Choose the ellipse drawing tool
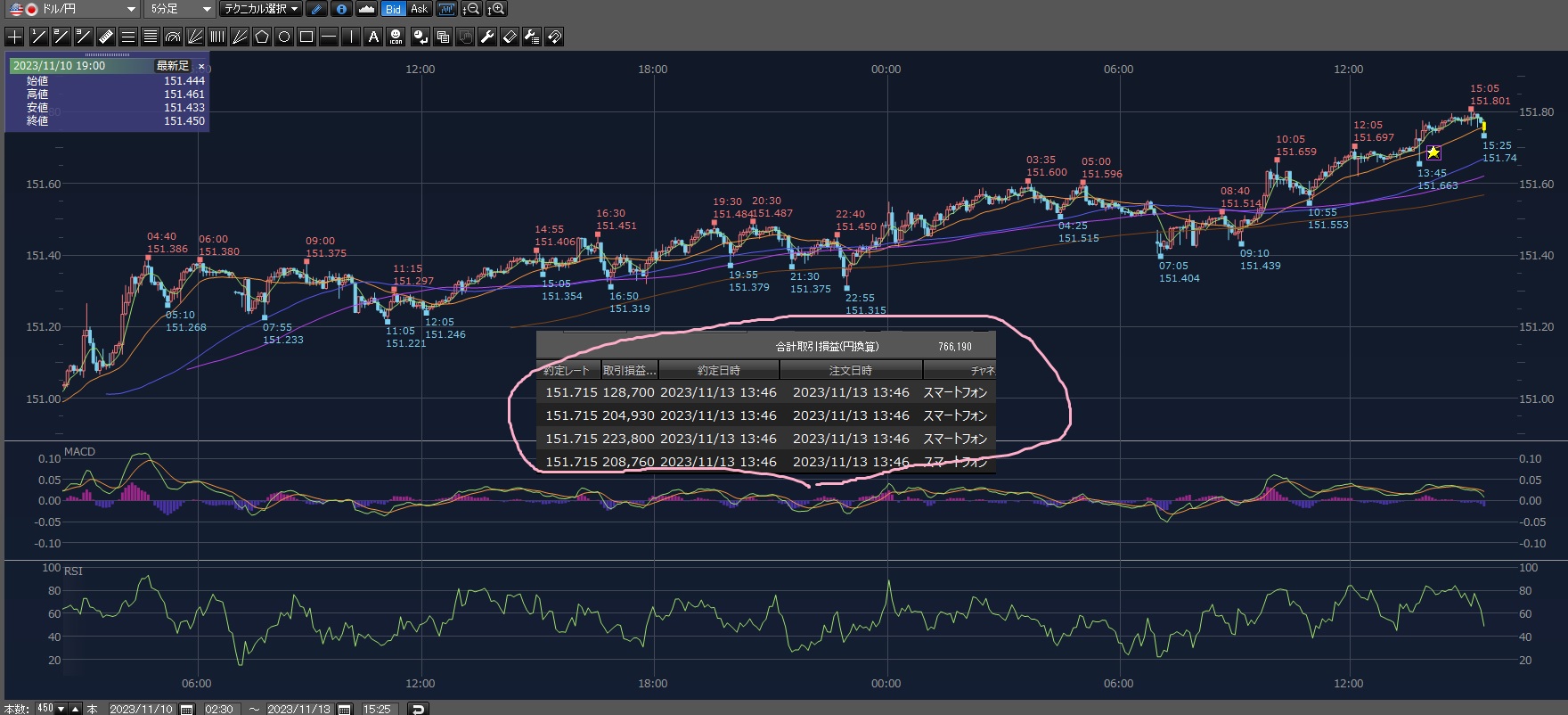The height and width of the screenshot is (715, 1568). pyautogui.click(x=284, y=37)
